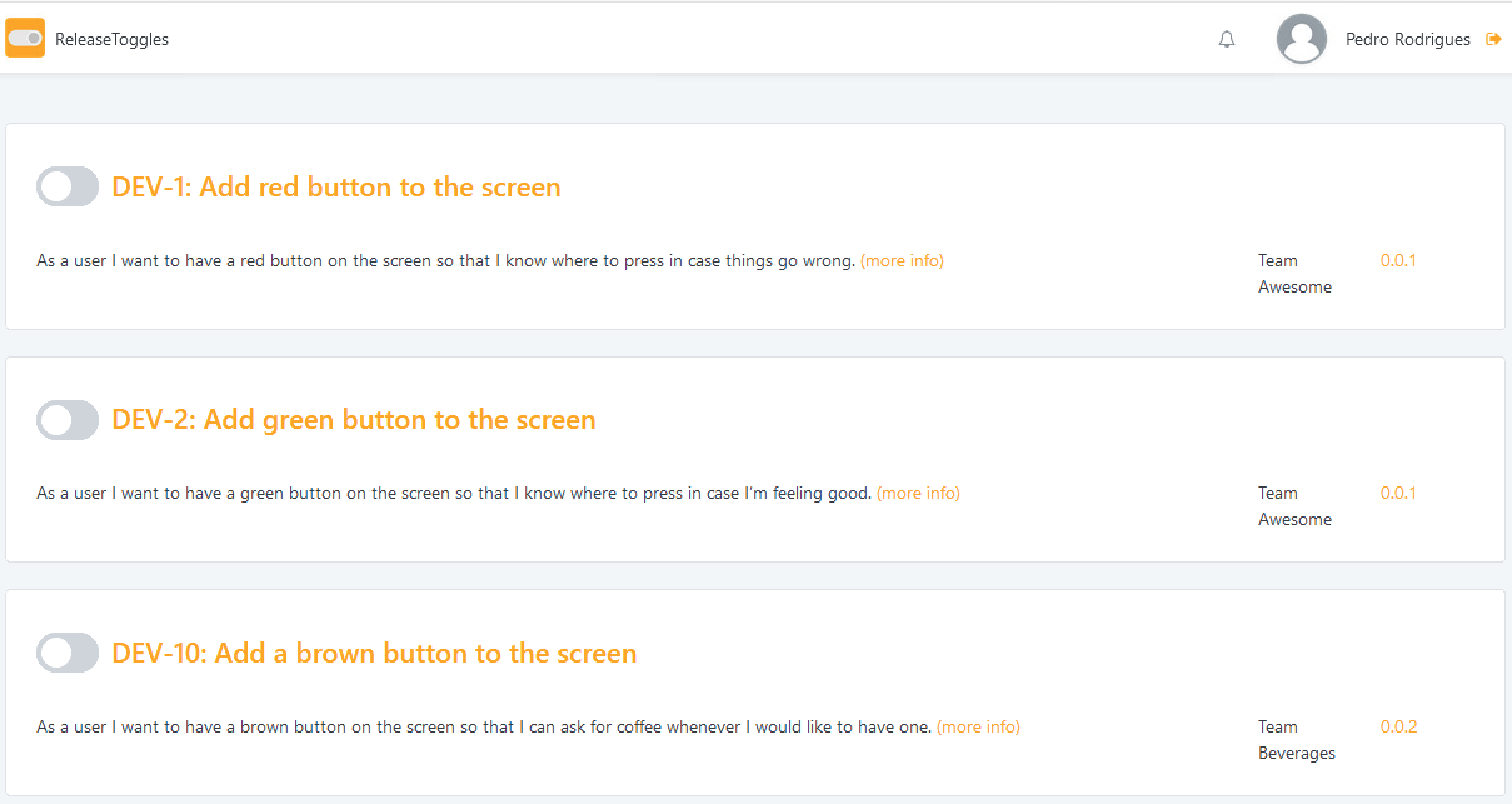Select Team Awesome on the DEV-1 card
The width and height of the screenshot is (1512, 804).
click(x=1295, y=273)
